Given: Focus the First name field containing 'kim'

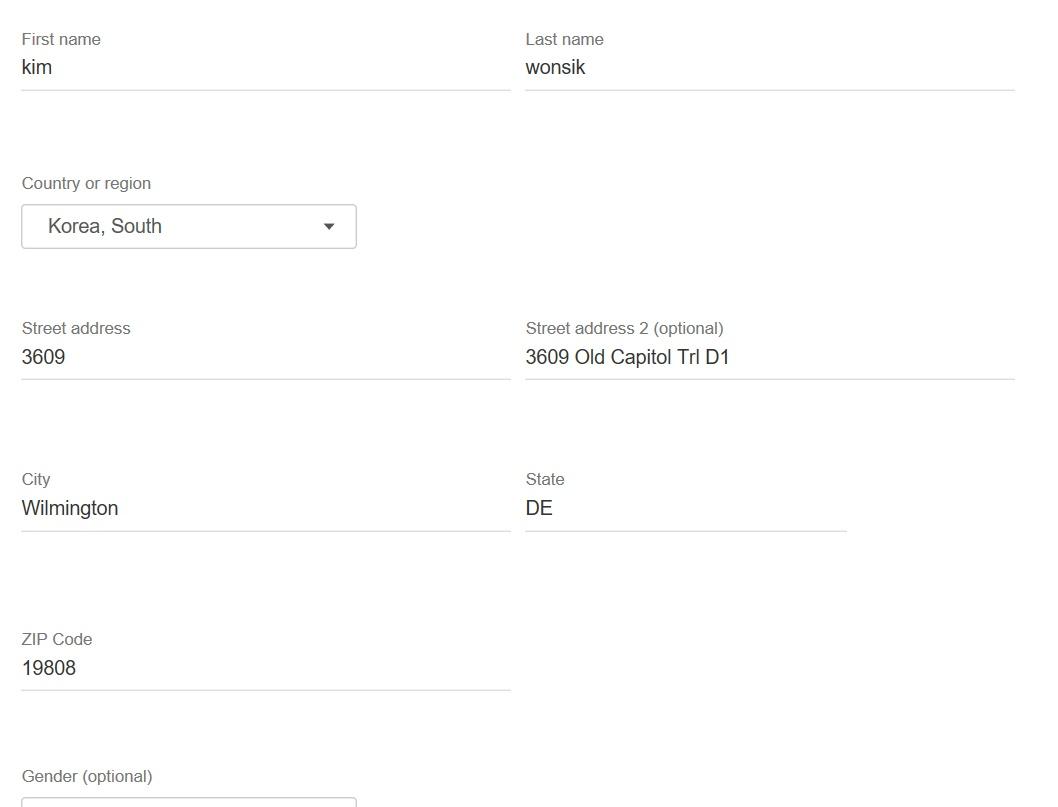Looking at the screenshot, I should point(265,68).
